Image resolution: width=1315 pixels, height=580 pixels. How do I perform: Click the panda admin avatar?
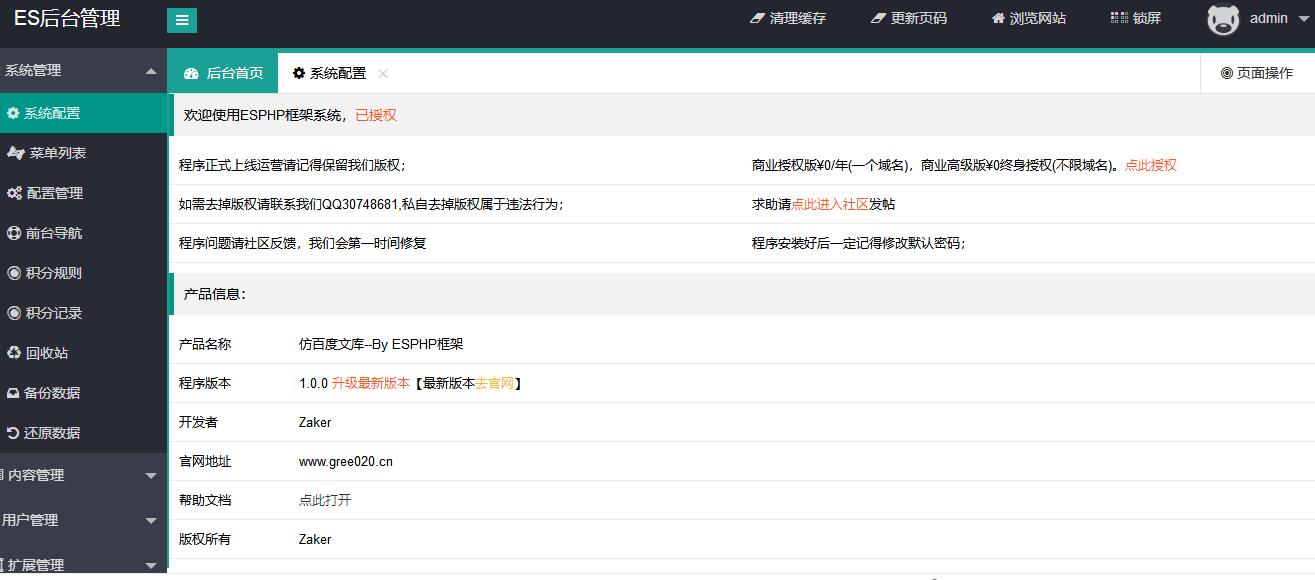coord(1223,19)
